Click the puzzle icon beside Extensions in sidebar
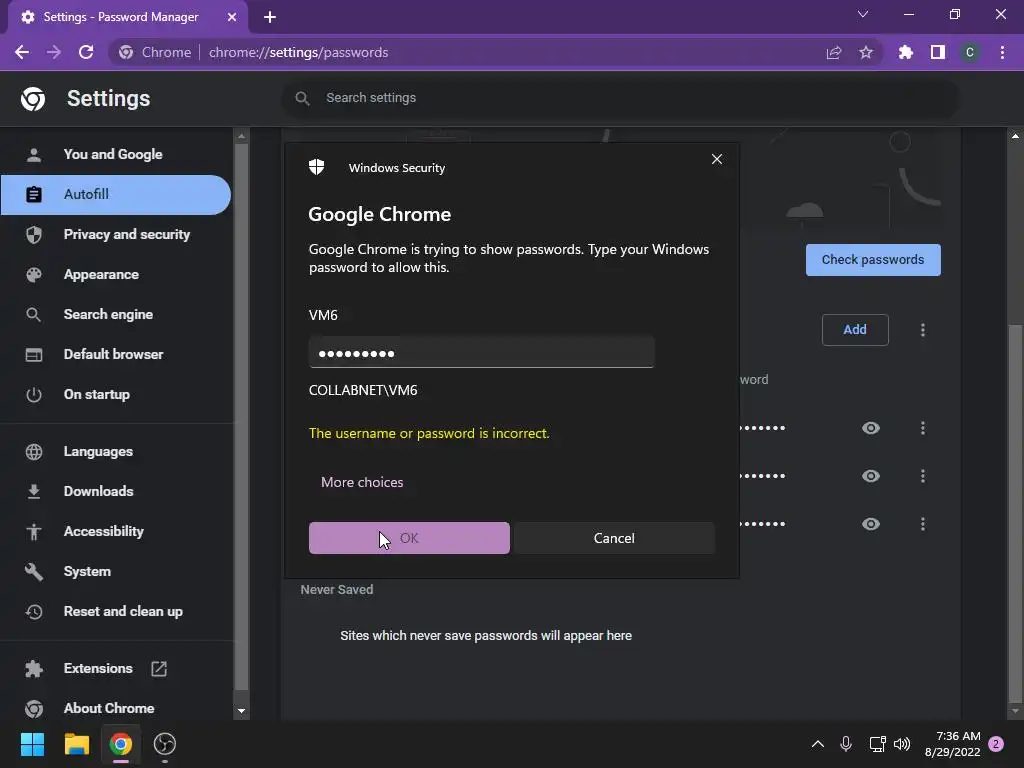This screenshot has height=768, width=1024. 34,668
